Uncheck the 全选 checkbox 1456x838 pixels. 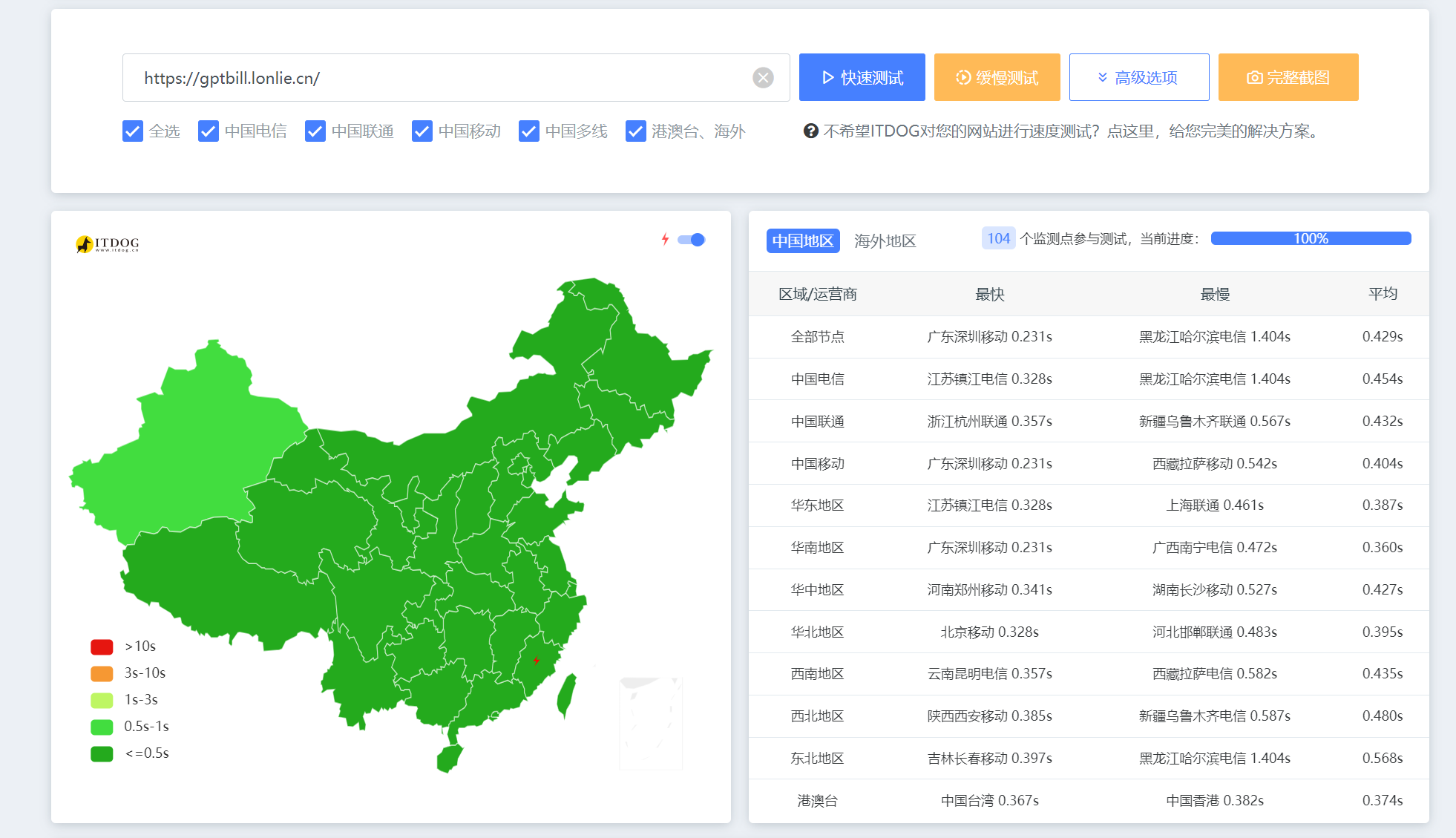(133, 131)
